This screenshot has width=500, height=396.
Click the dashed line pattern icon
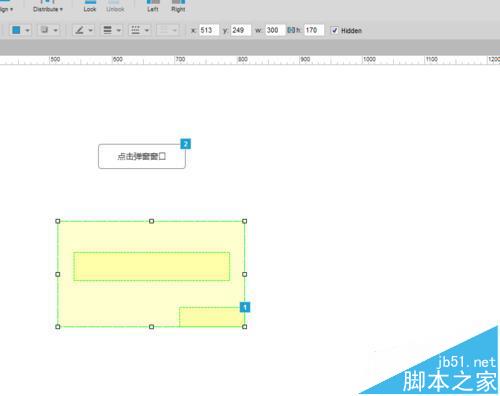pos(135,30)
